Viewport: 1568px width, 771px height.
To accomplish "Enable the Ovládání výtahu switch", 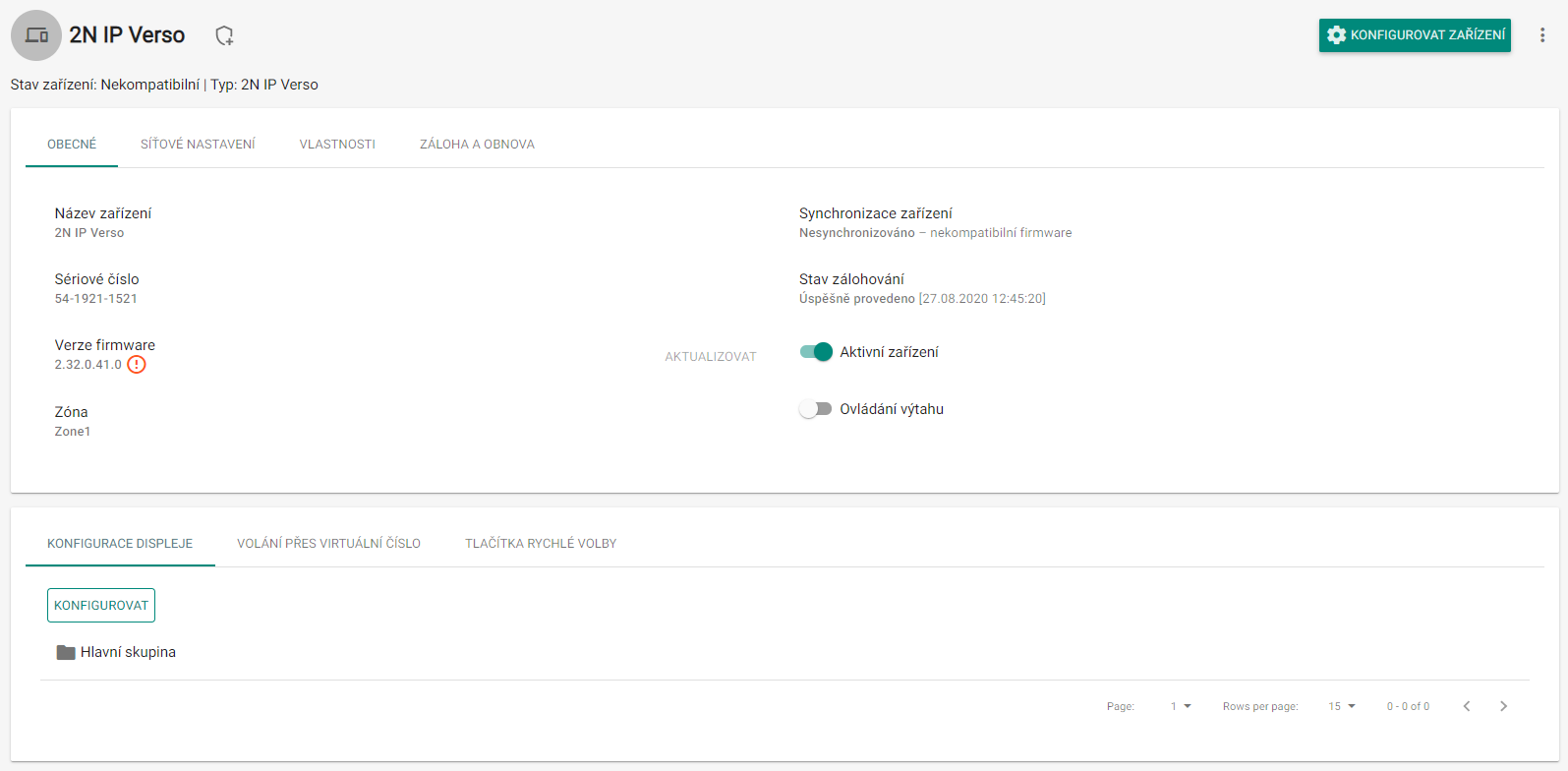I will tap(816, 409).
